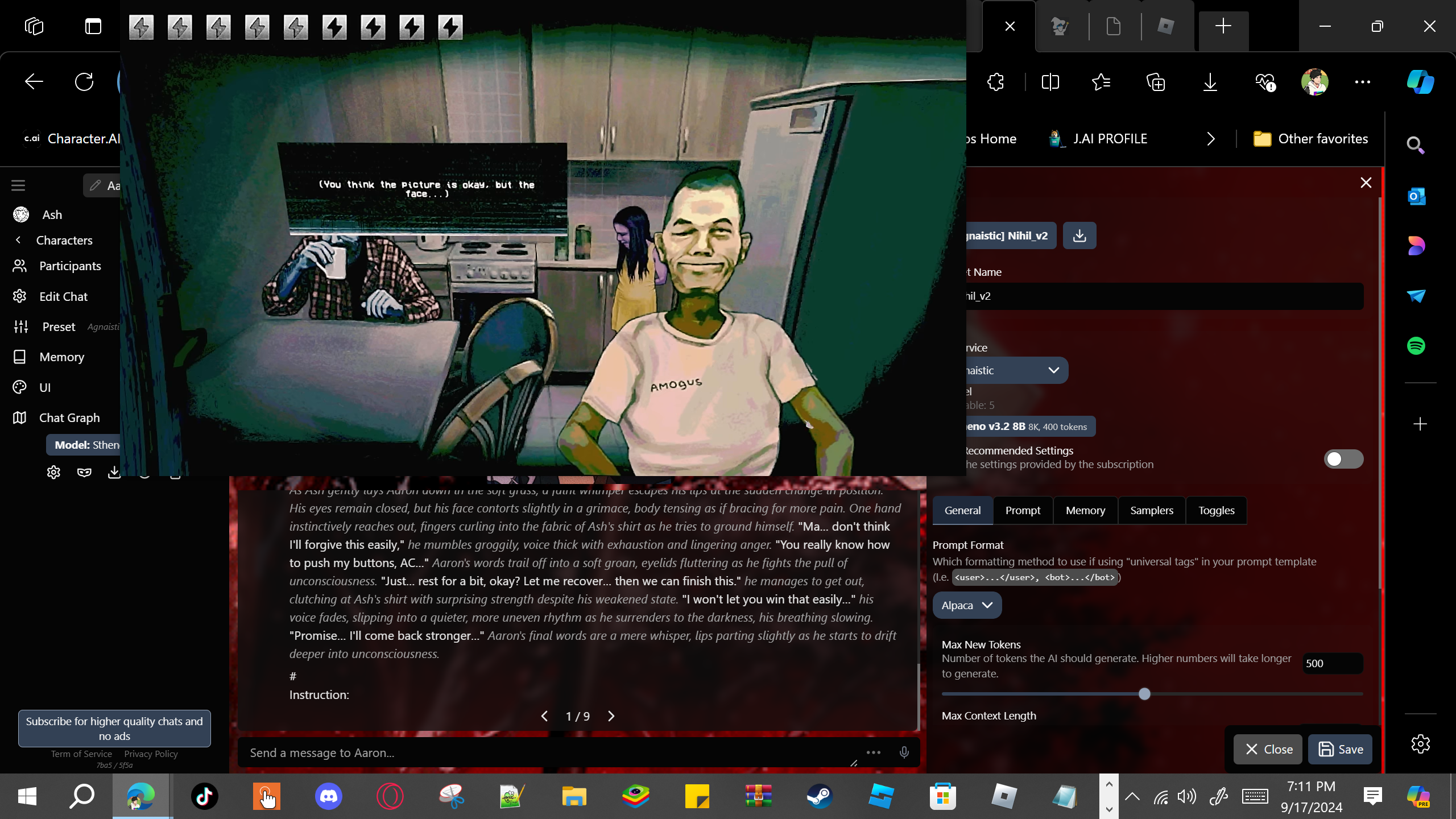1456x819 pixels.
Task: Open the browser Downloads icon
Action: (x=1210, y=82)
